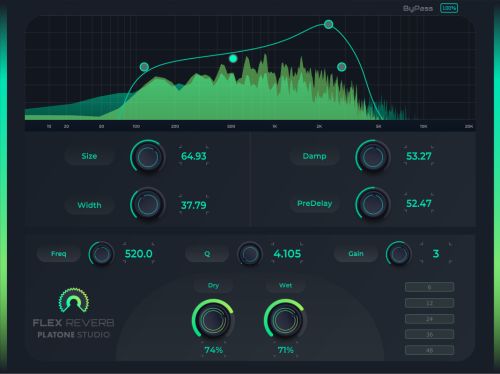Click the PreDelay knob
500x374 pixels.
click(x=373, y=204)
